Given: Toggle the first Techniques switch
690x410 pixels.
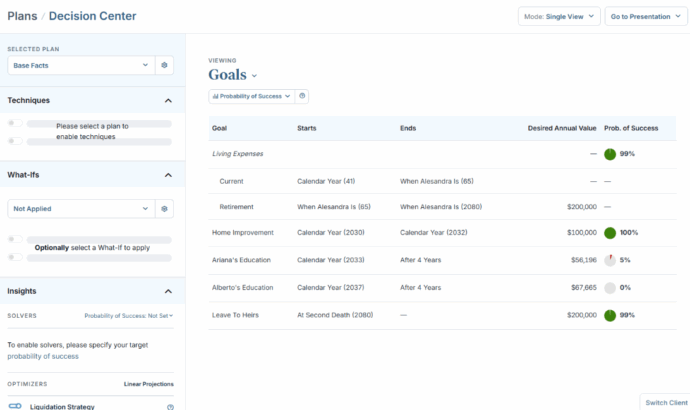Looking at the screenshot, I should tap(15, 124).
